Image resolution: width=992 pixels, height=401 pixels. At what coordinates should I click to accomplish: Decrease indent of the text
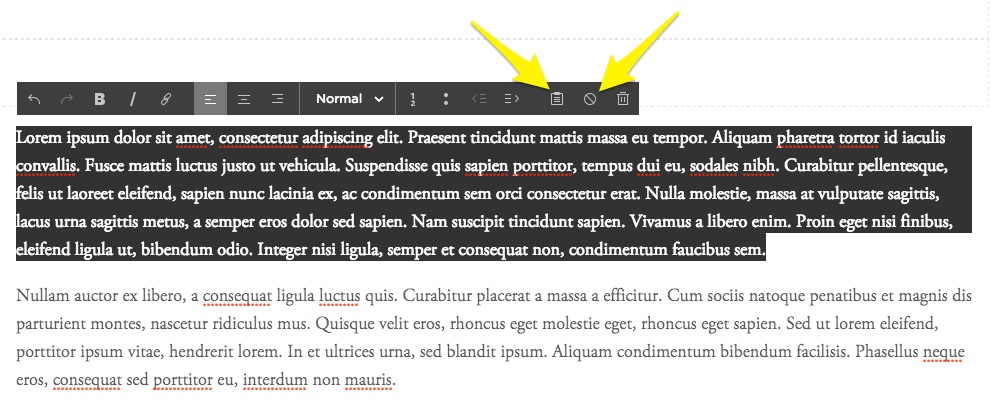(478, 99)
